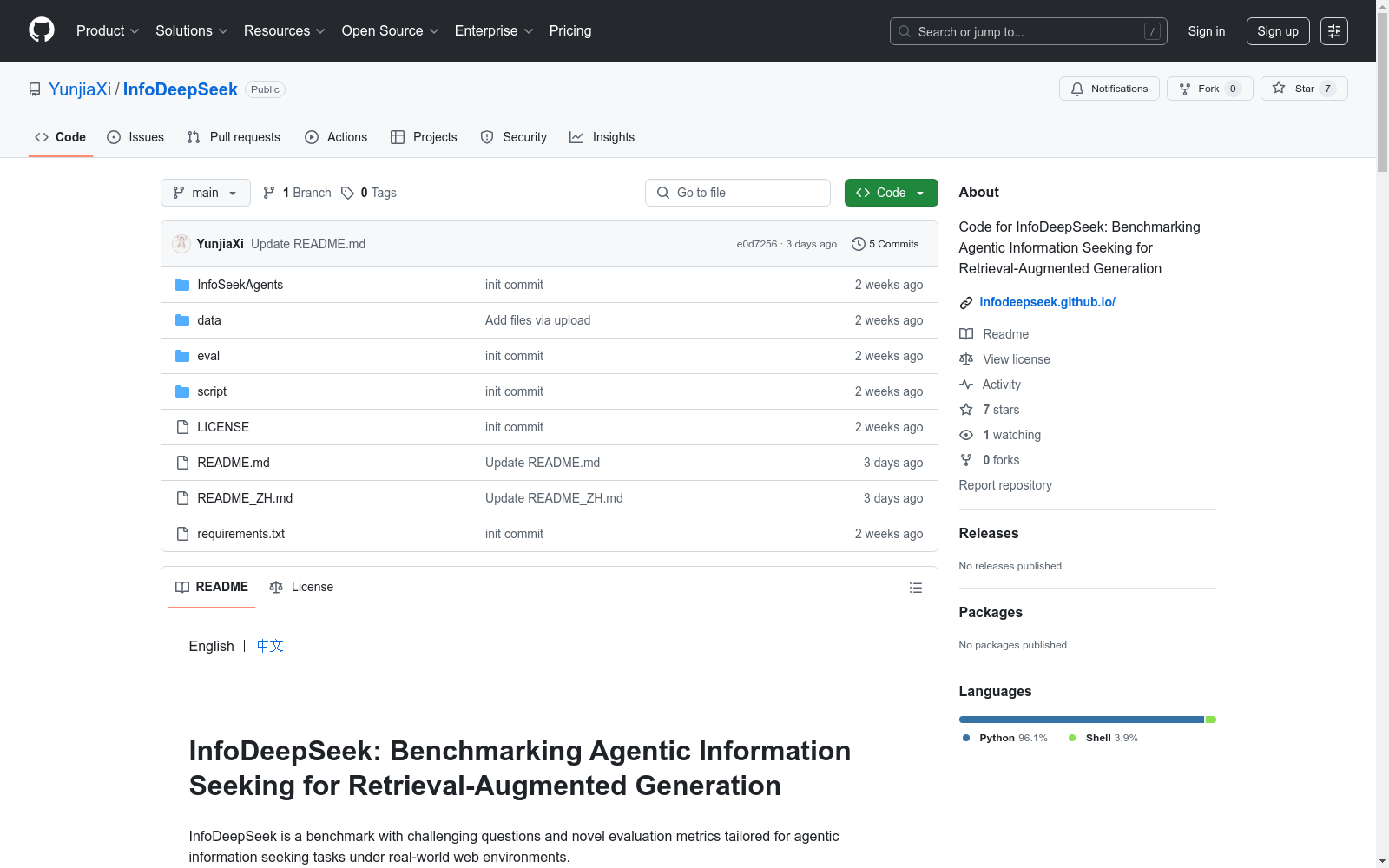Expand the Enterprise menu
The width and height of the screenshot is (1389, 868).
494,31
